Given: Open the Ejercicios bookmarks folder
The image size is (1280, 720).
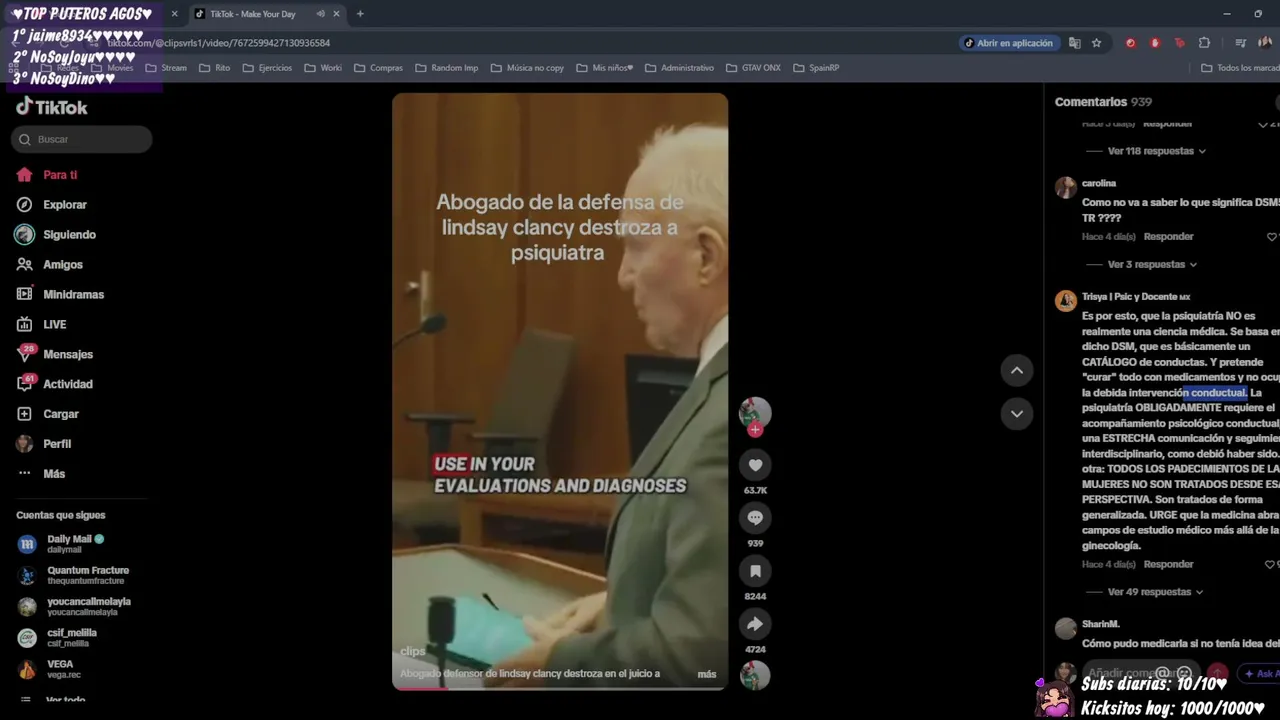Looking at the screenshot, I should point(267,68).
